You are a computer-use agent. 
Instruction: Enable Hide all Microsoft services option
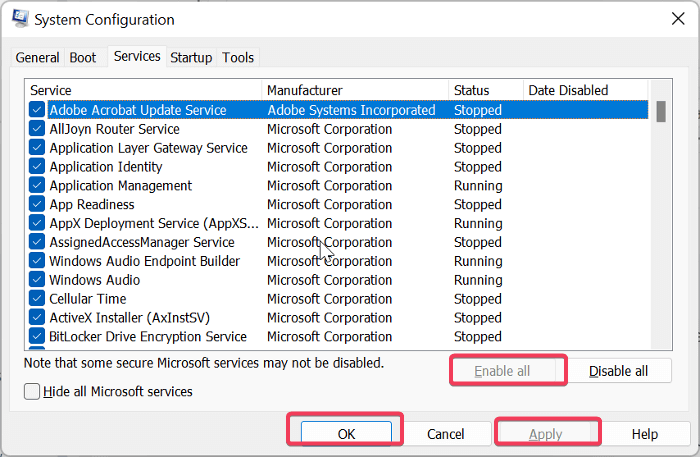pos(34,392)
